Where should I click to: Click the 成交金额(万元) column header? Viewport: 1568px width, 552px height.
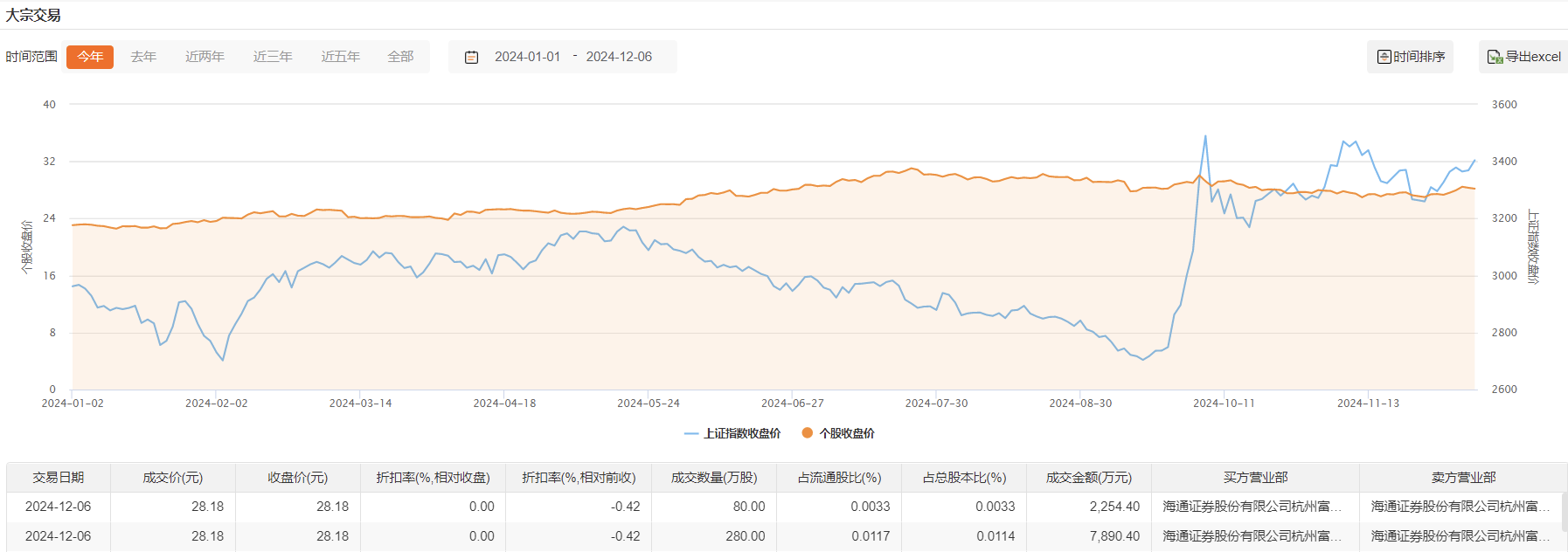(1088, 478)
